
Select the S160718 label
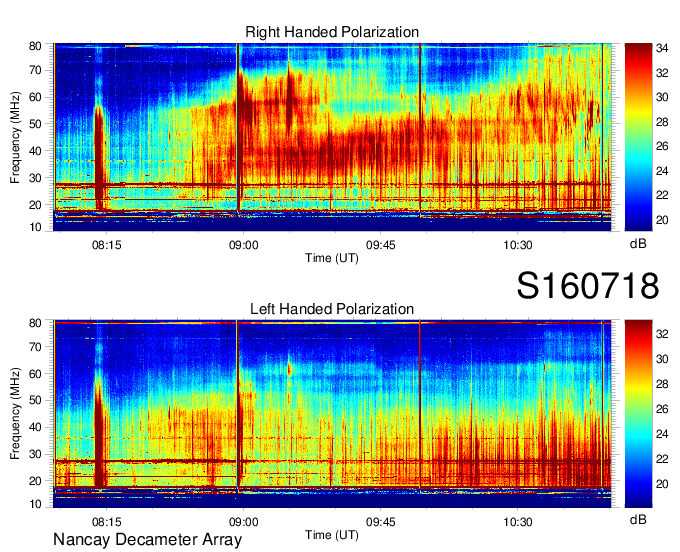click(588, 286)
